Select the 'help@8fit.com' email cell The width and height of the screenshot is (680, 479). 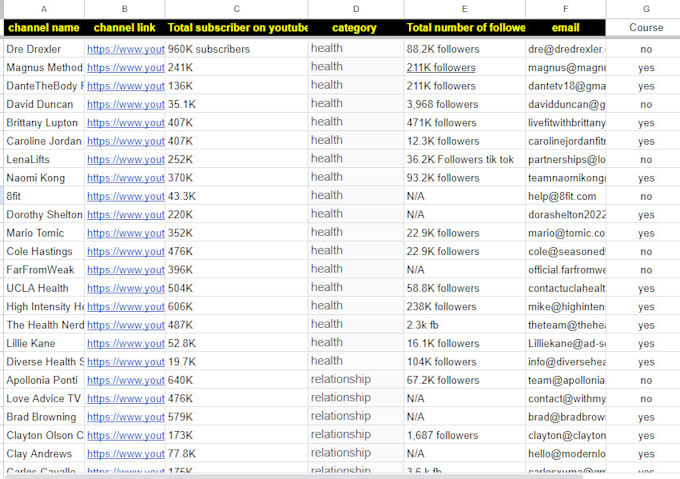click(566, 196)
